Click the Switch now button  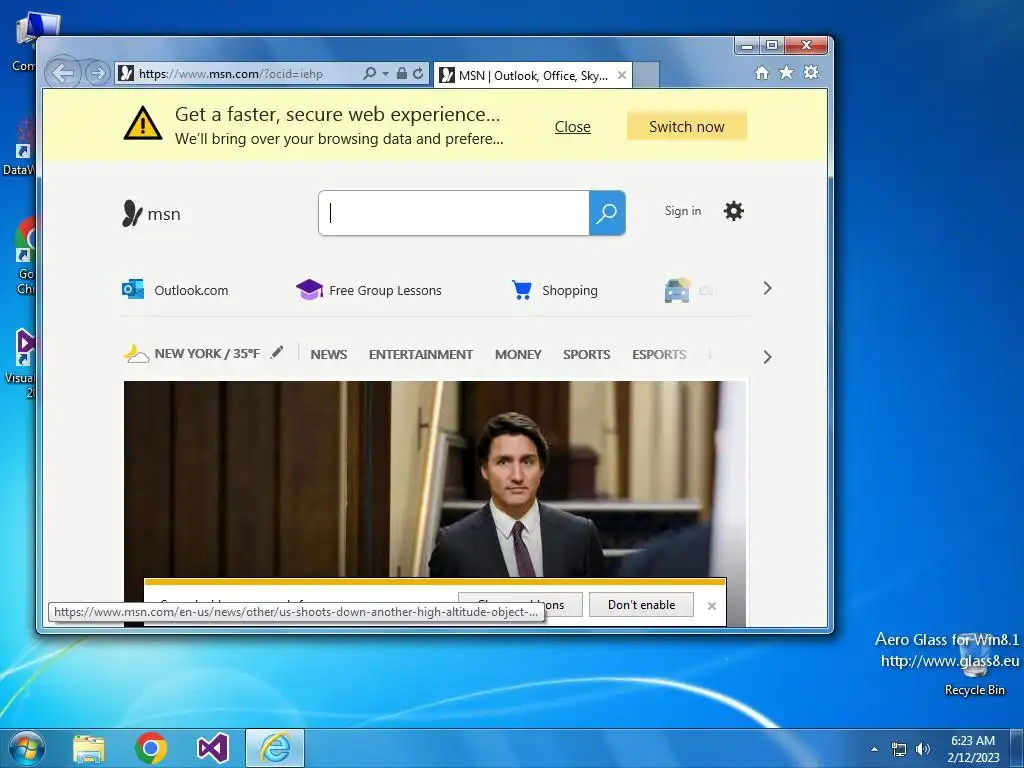tap(686, 126)
